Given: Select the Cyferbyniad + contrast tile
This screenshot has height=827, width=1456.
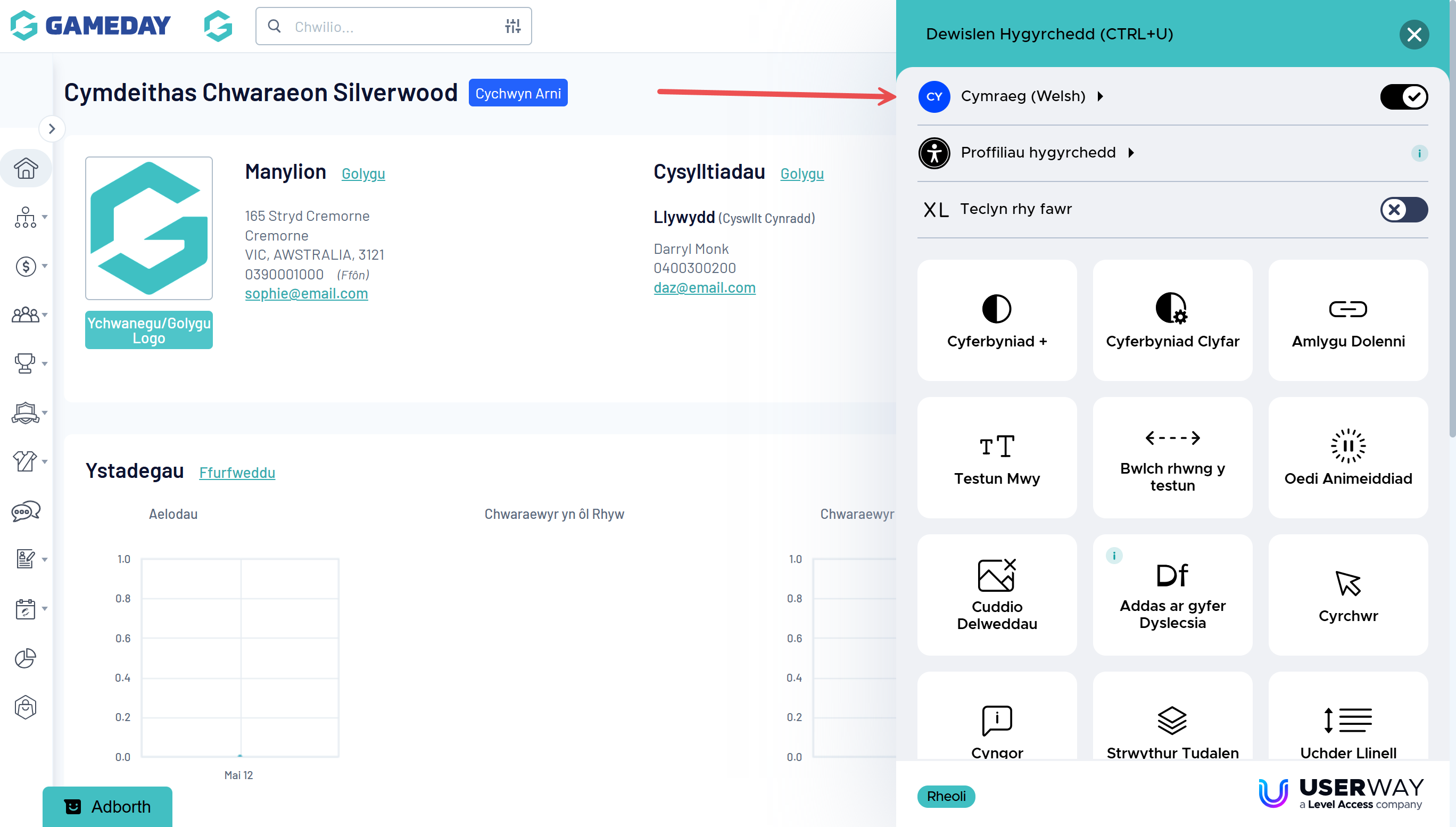Looking at the screenshot, I should [x=996, y=320].
